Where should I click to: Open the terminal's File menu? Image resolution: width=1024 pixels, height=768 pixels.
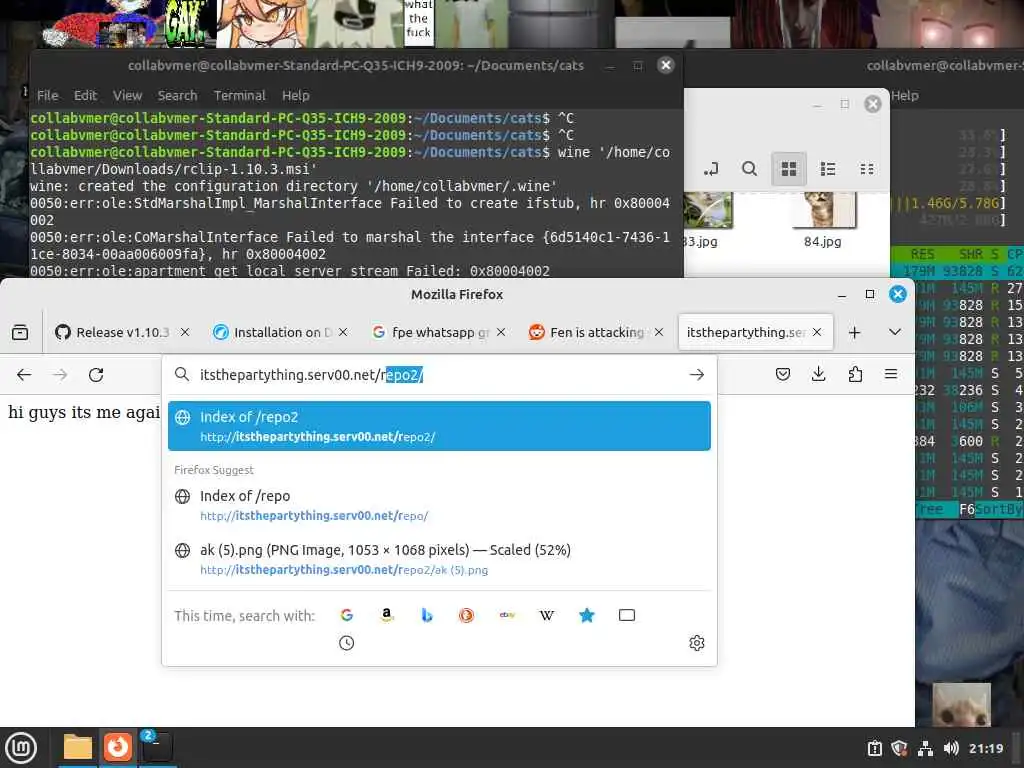click(48, 95)
